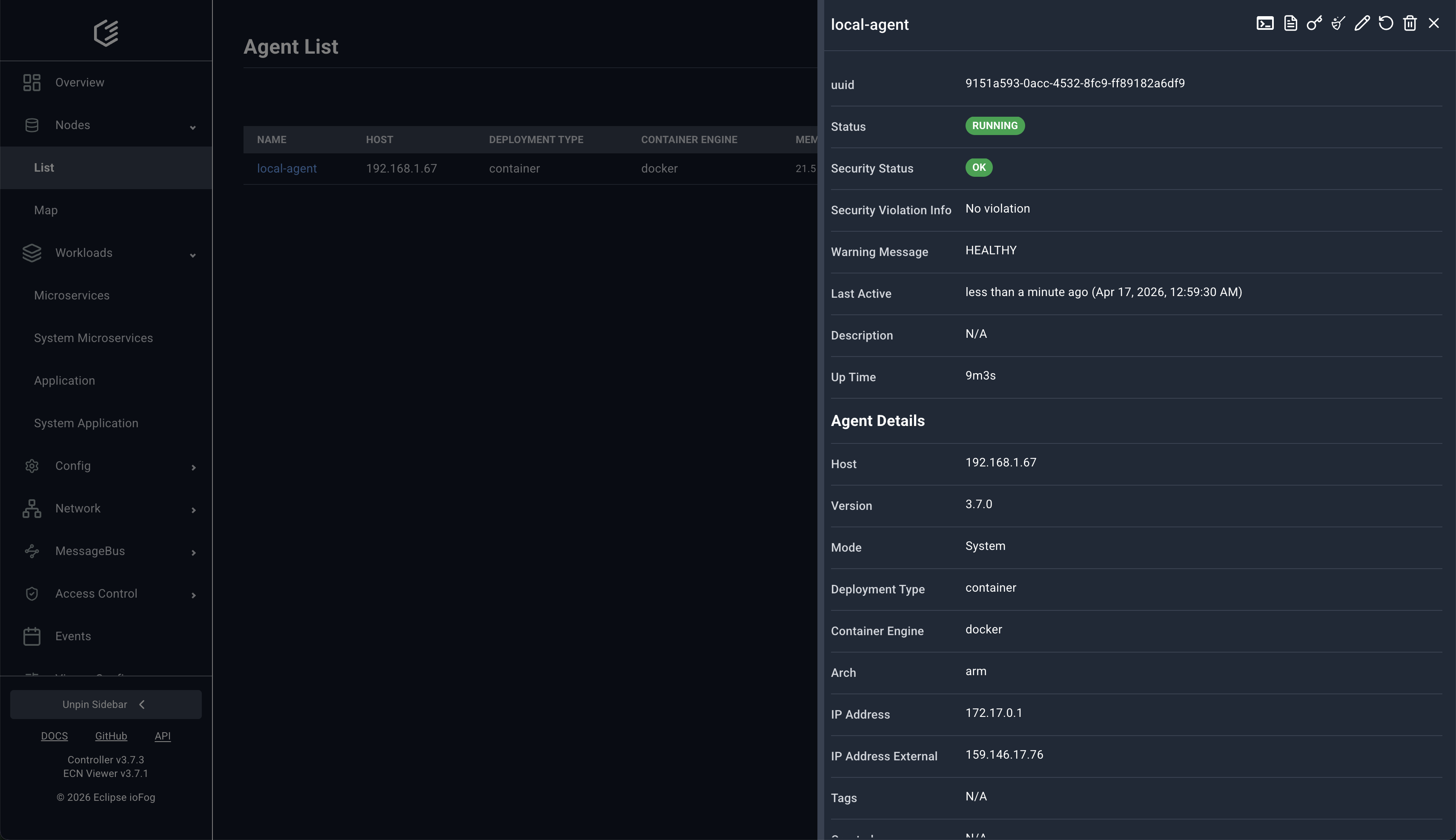Open local-agent from the agent table
This screenshot has width=1456, height=840.
(287, 168)
